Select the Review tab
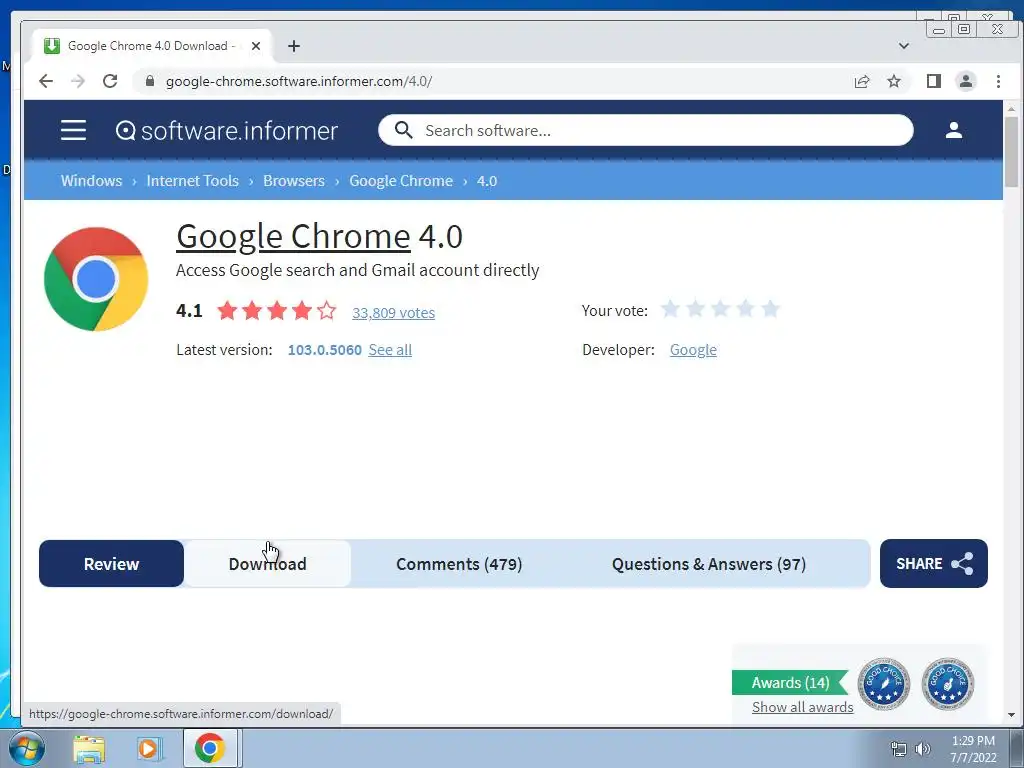 (111, 564)
